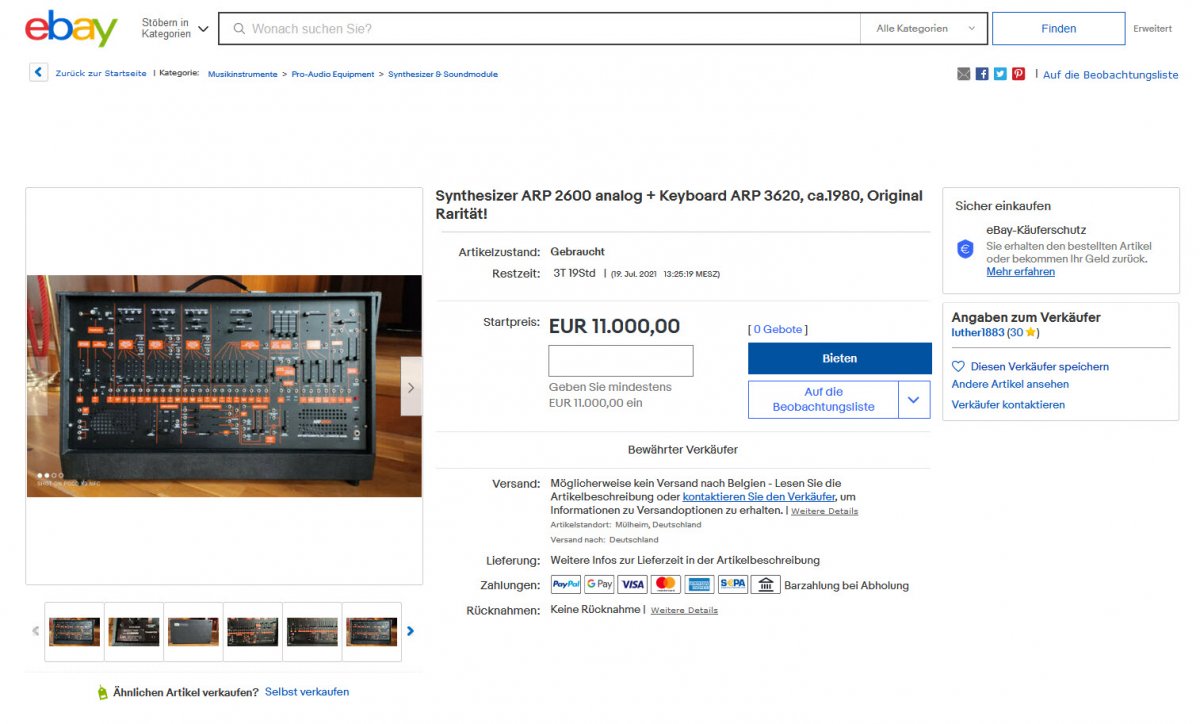Select sixth thumbnail image
The image size is (1200, 724).
pos(372,631)
